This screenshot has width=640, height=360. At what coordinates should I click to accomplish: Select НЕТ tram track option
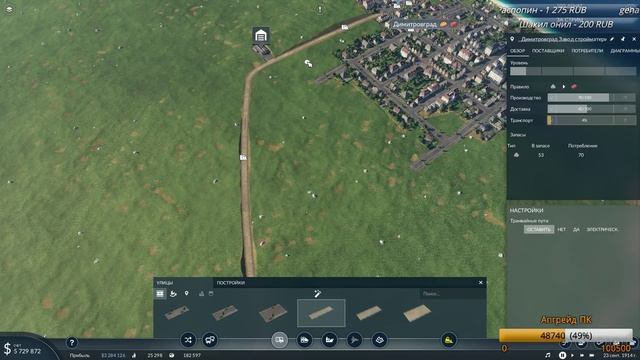pyautogui.click(x=562, y=229)
